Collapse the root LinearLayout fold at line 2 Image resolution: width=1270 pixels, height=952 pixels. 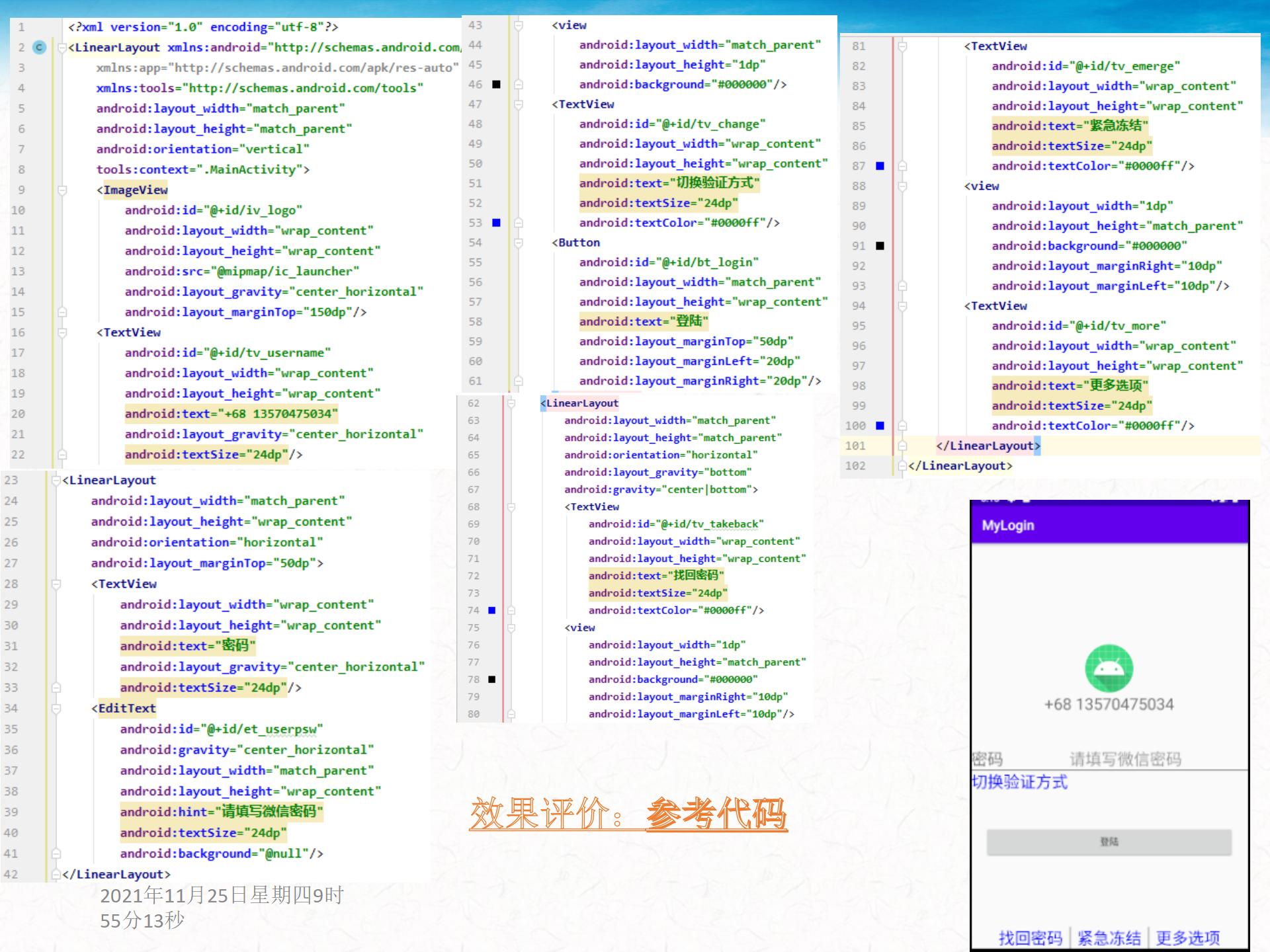(x=62, y=48)
